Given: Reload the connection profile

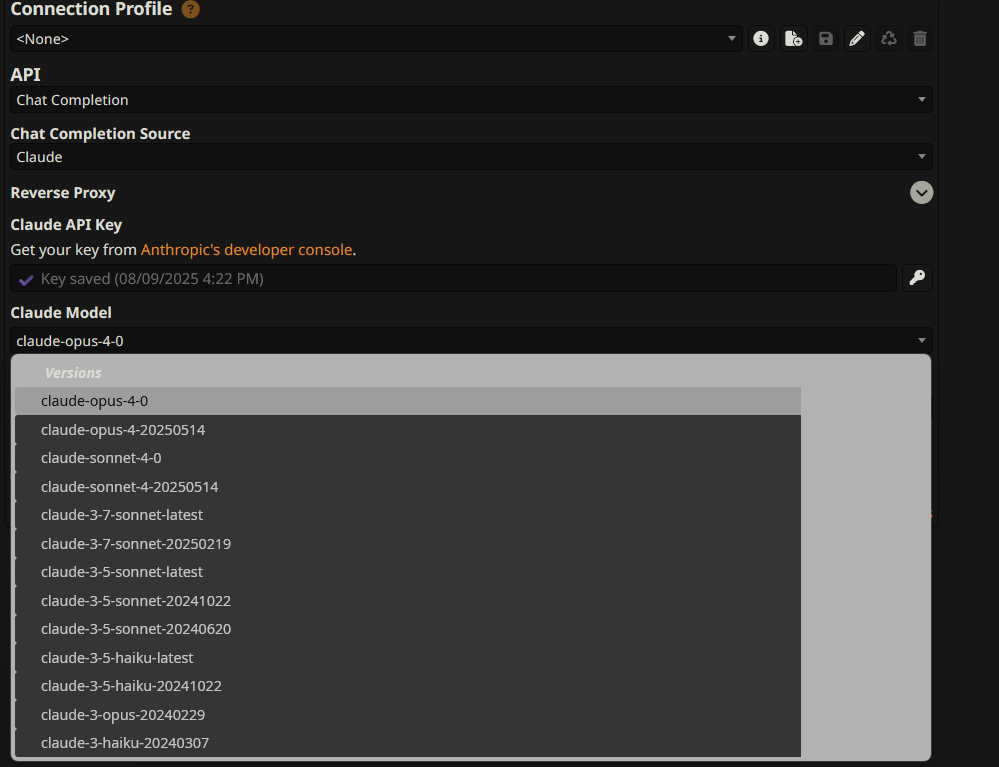Looking at the screenshot, I should tap(889, 39).
